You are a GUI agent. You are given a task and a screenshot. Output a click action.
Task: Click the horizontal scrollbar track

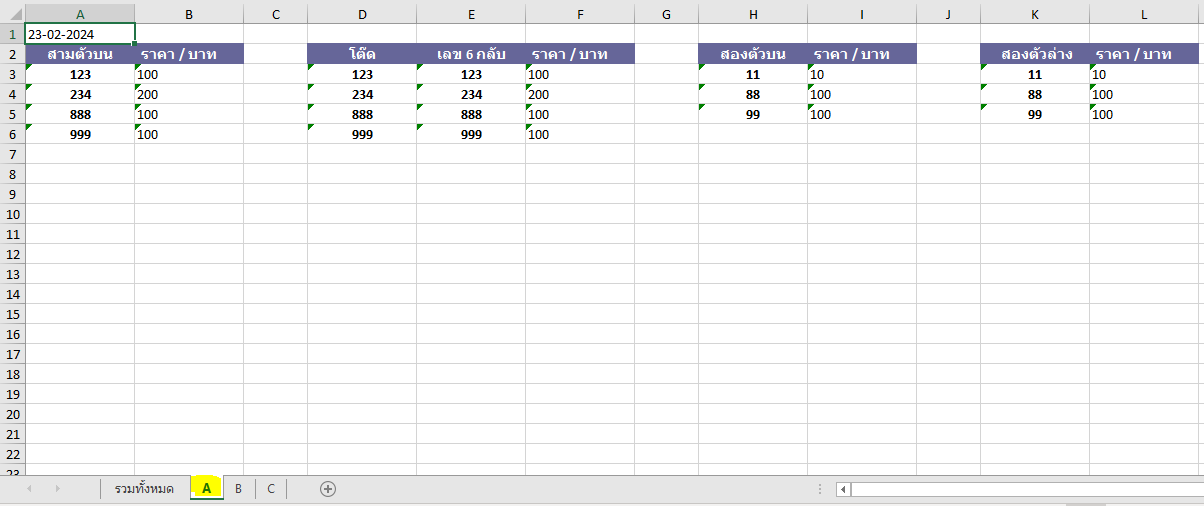click(1020, 489)
